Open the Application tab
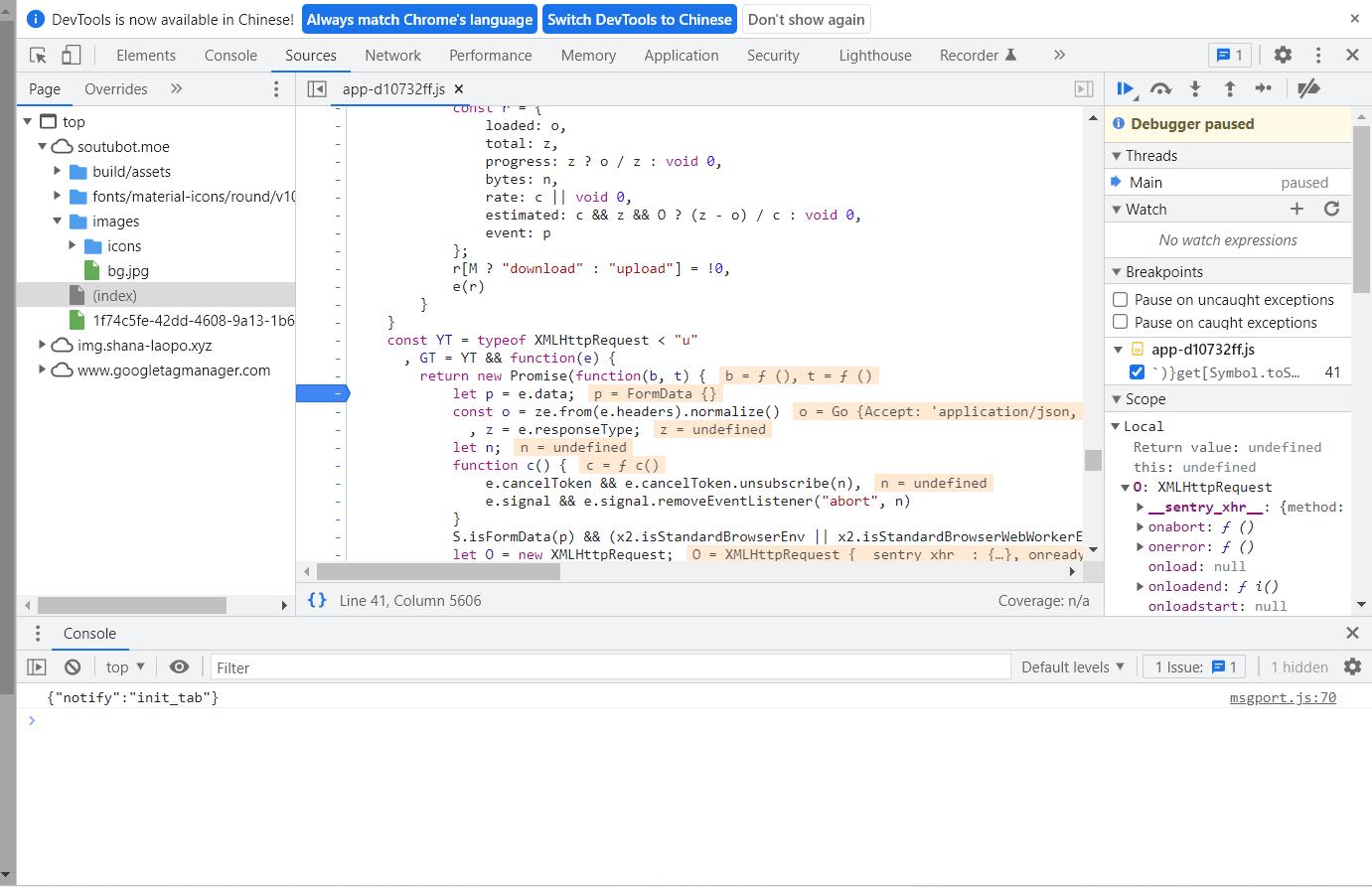Screen dimensions: 1372x887 (x=682, y=56)
